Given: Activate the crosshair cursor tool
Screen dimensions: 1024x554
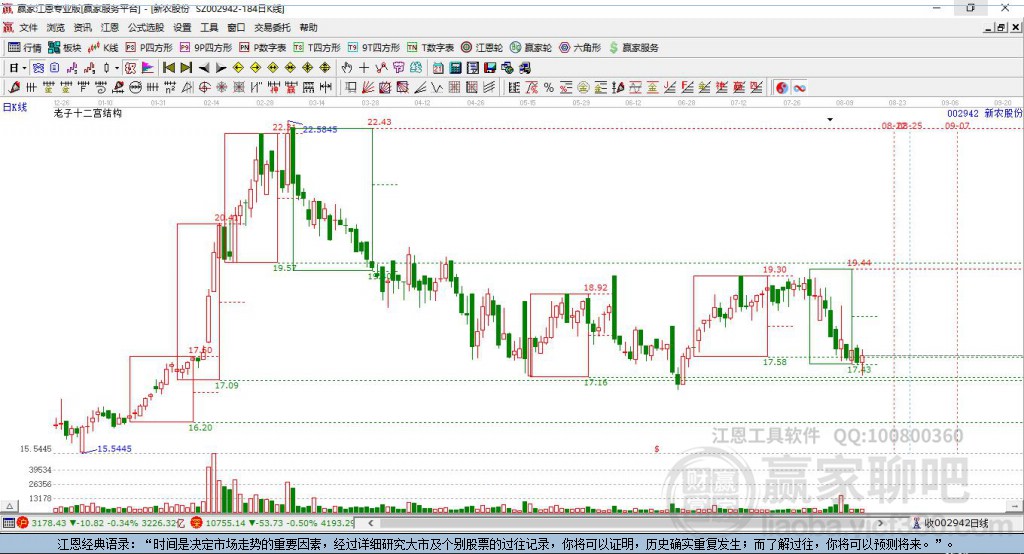Looking at the screenshot, I should (x=364, y=68).
